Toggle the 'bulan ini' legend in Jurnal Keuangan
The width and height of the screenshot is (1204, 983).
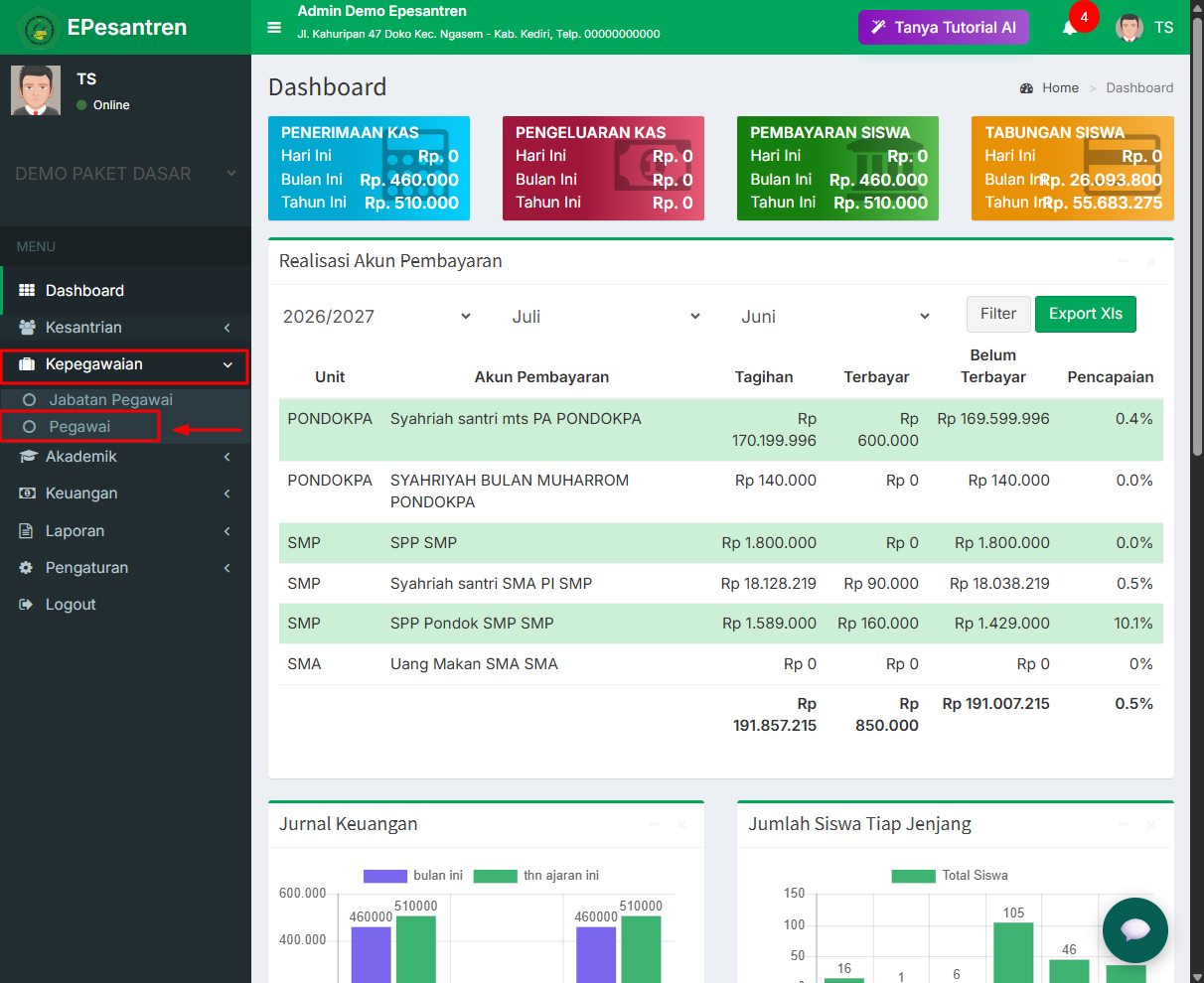[x=413, y=876]
